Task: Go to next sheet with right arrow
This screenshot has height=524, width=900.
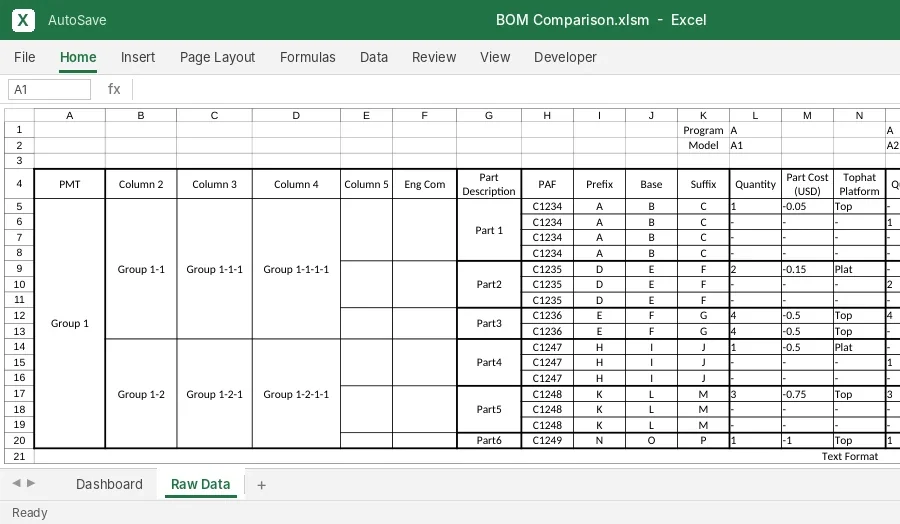Action: coord(31,483)
